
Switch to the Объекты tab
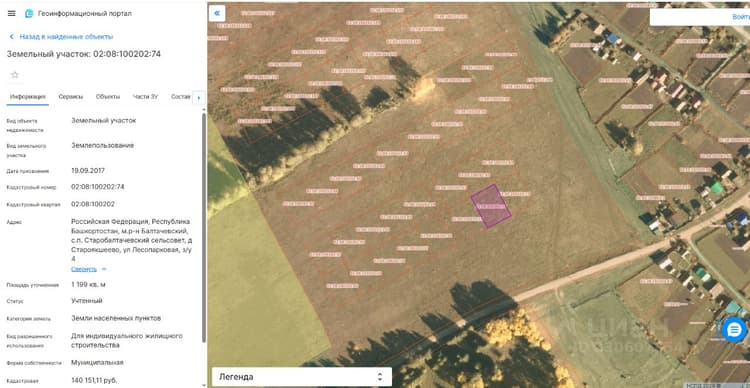click(x=108, y=97)
